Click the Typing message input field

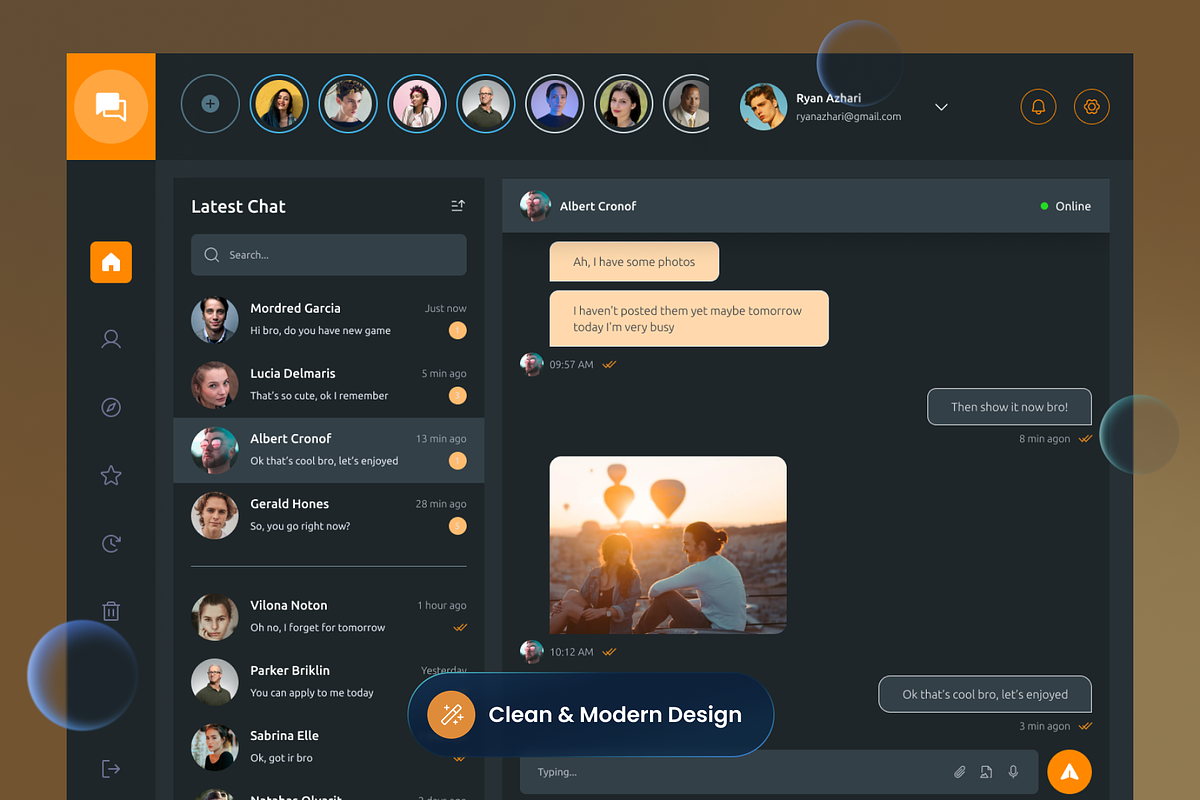coord(779,772)
